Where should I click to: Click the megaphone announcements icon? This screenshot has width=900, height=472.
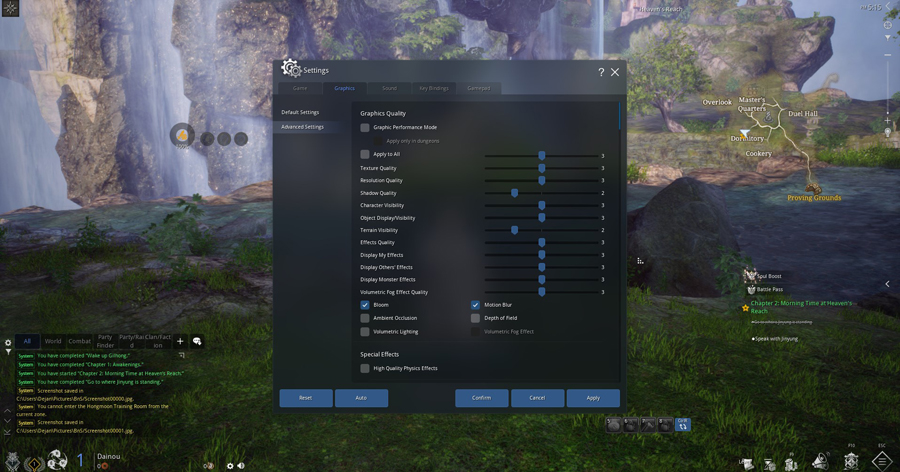tap(821, 461)
